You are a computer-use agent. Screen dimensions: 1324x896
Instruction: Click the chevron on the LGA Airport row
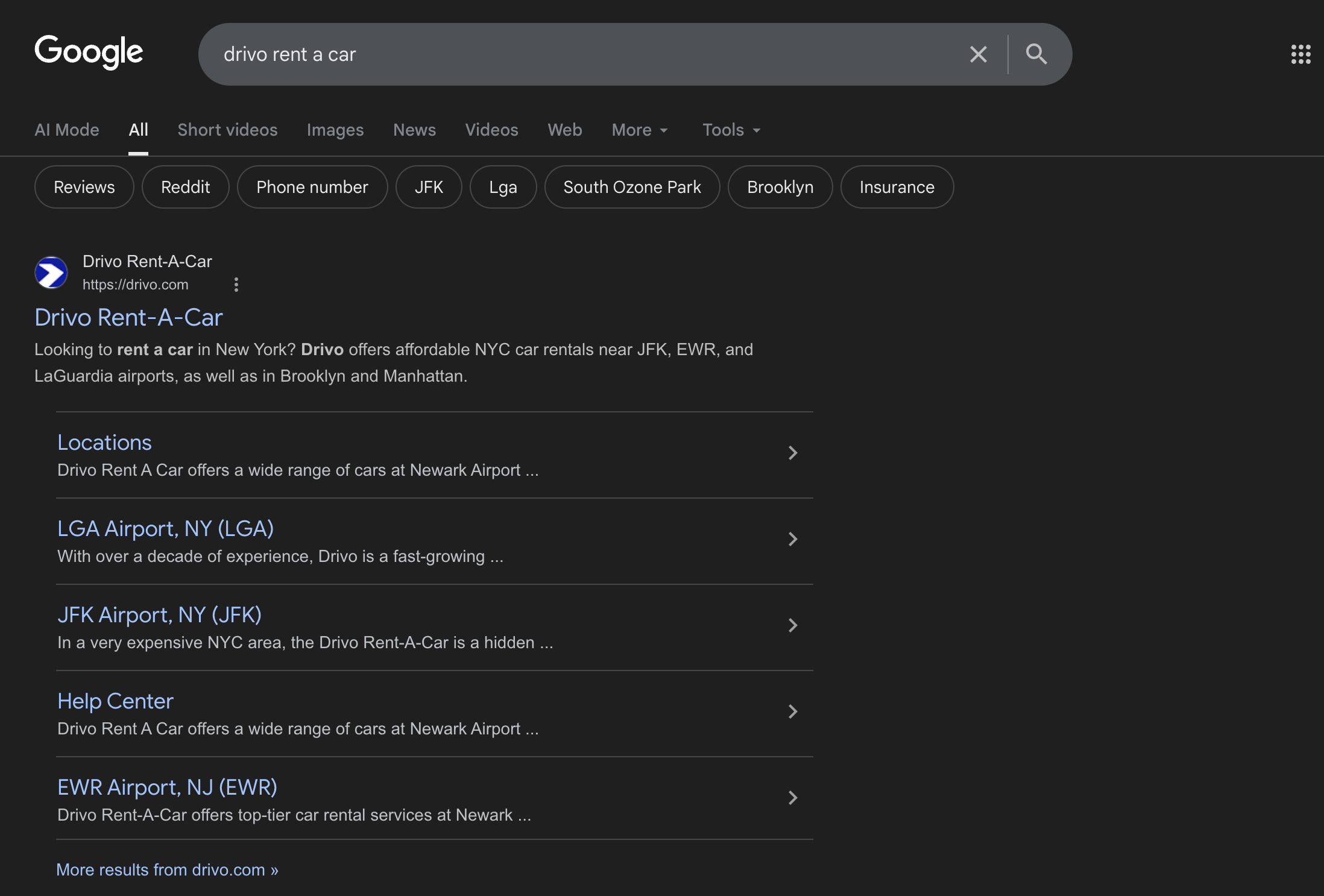[x=793, y=539]
